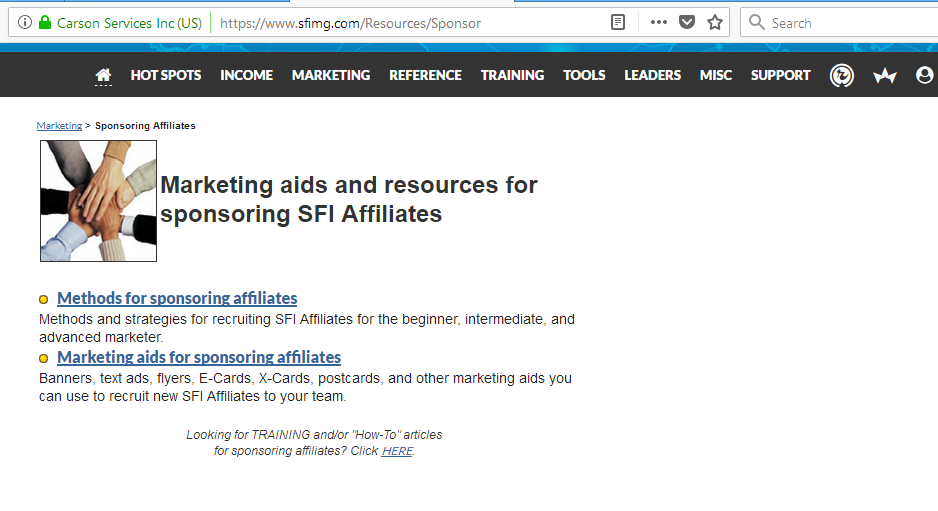The image size is (938, 511).
Task: Follow the Marketing breadcrumb link
Action: point(59,126)
